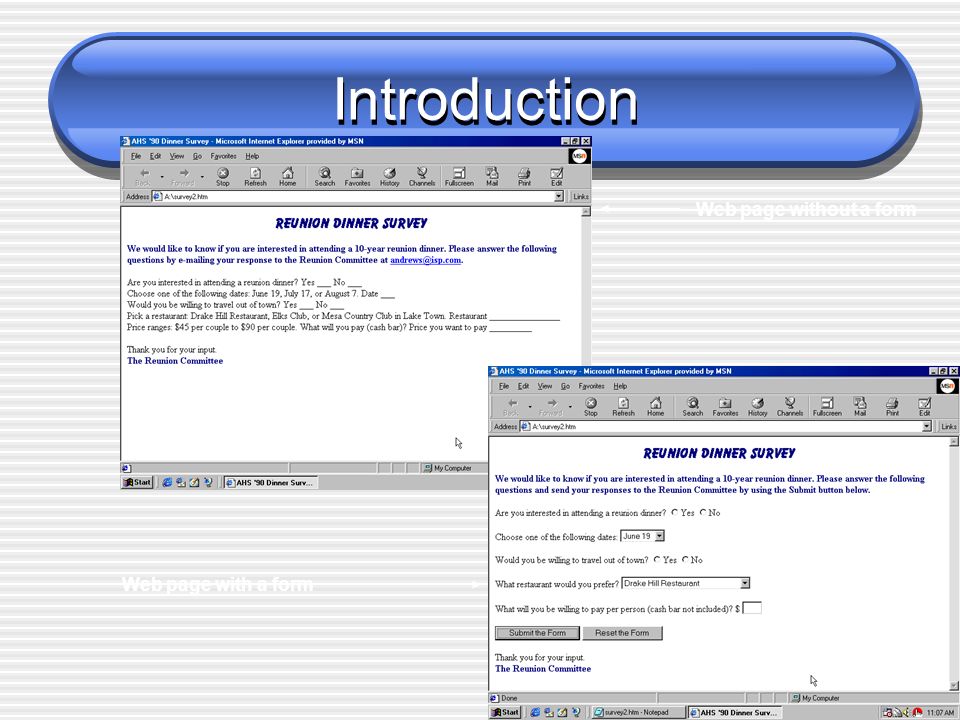
Task: Click Stop icon in the front survey window
Action: coord(591,407)
